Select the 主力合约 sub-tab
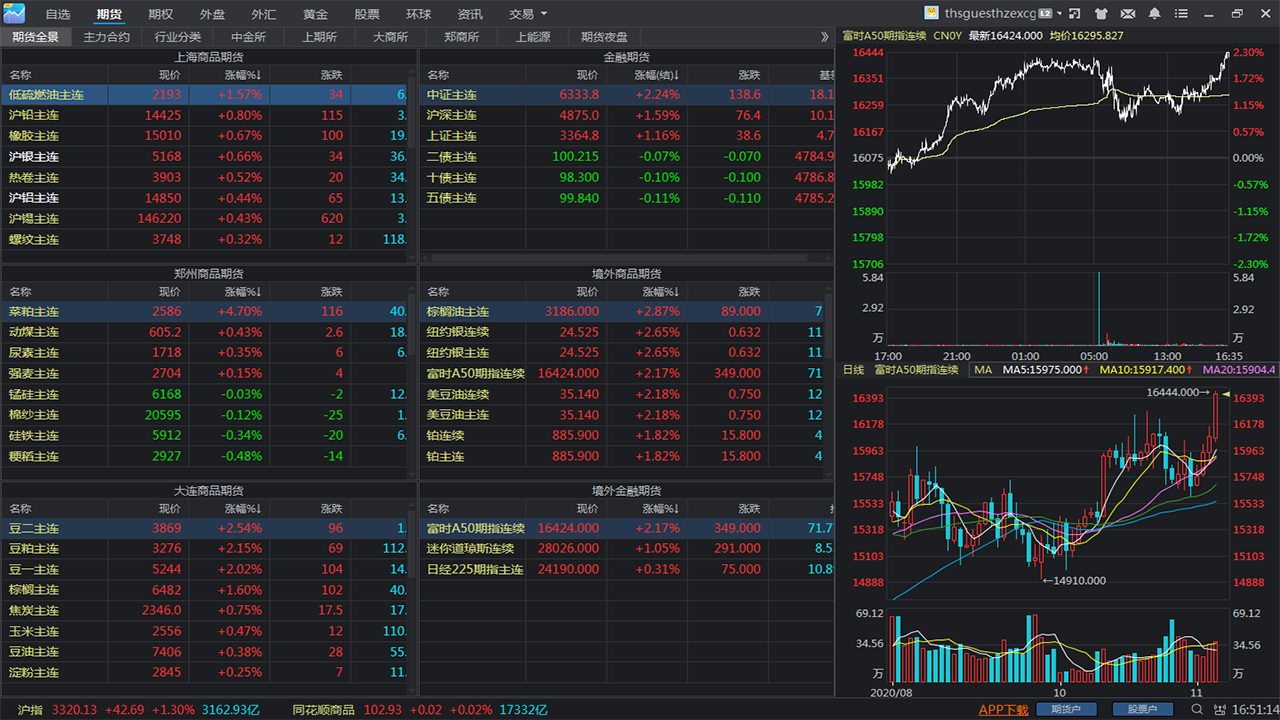 coord(107,37)
